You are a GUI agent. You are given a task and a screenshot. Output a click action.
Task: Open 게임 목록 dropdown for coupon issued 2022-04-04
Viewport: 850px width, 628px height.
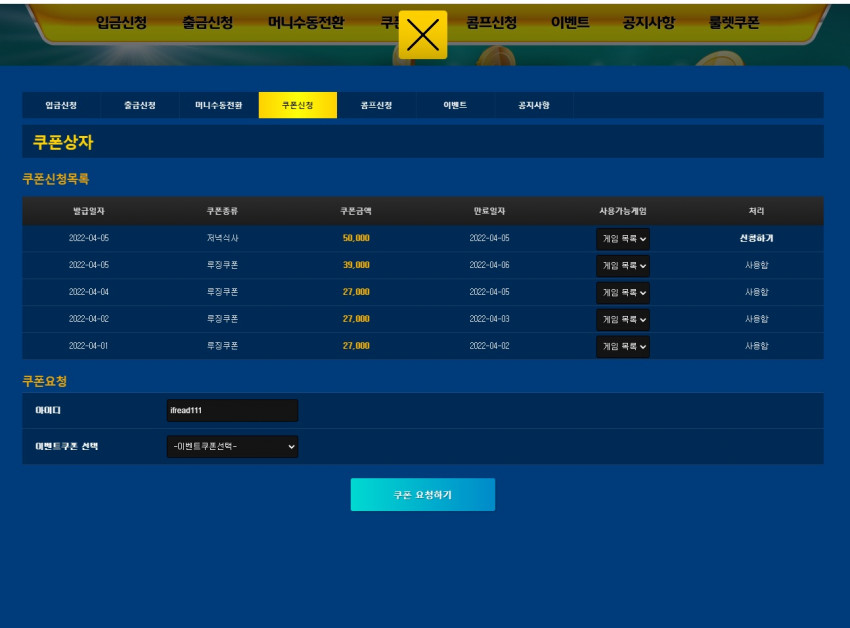pos(623,293)
